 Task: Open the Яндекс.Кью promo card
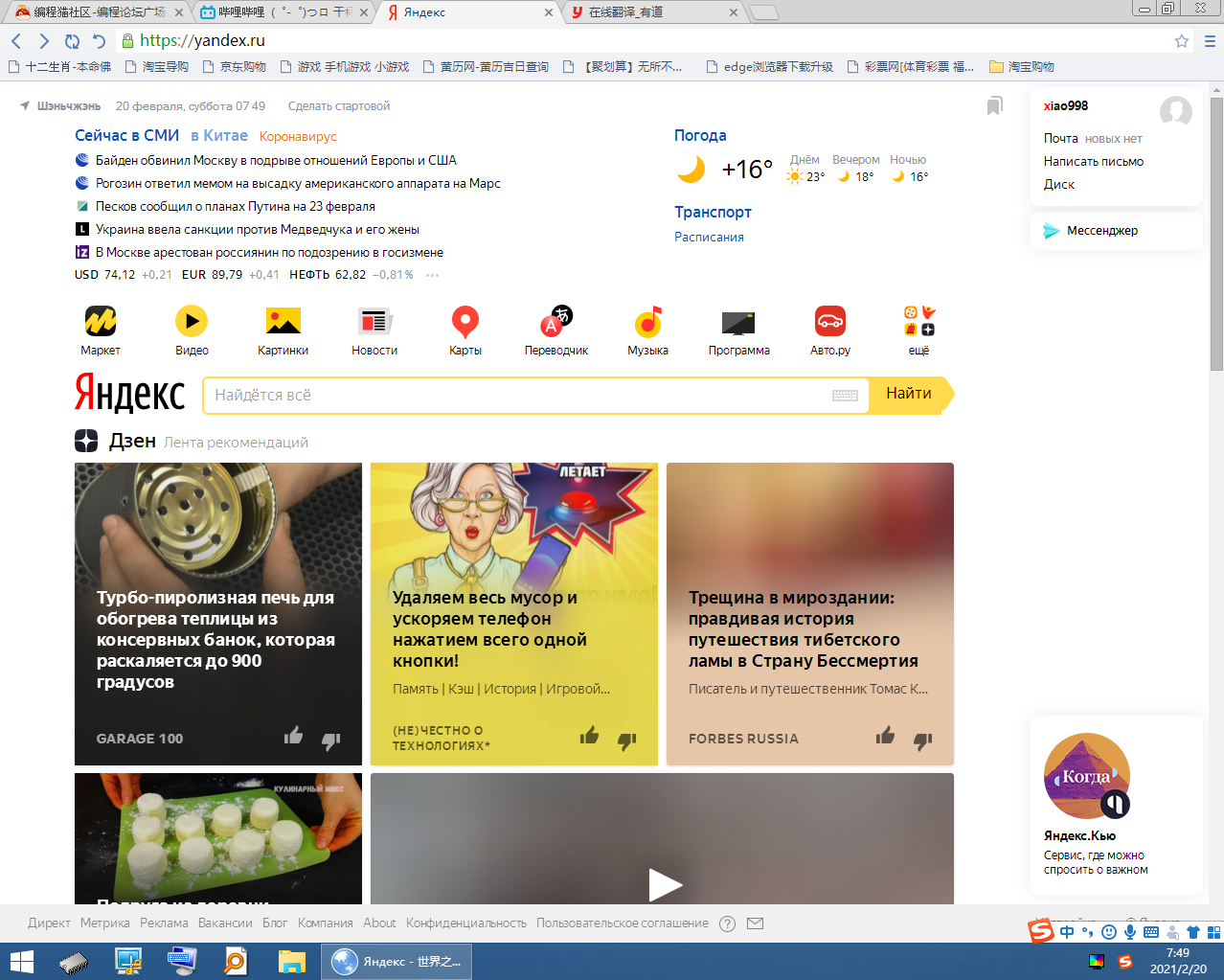click(x=1117, y=805)
